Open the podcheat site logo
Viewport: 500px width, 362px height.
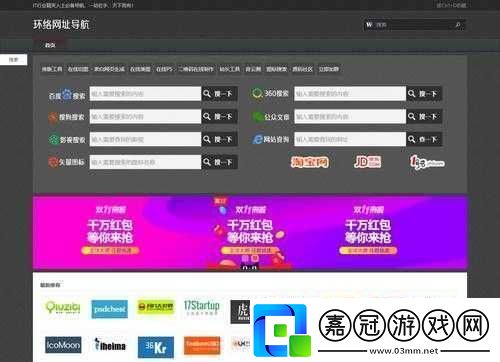pos(110,309)
